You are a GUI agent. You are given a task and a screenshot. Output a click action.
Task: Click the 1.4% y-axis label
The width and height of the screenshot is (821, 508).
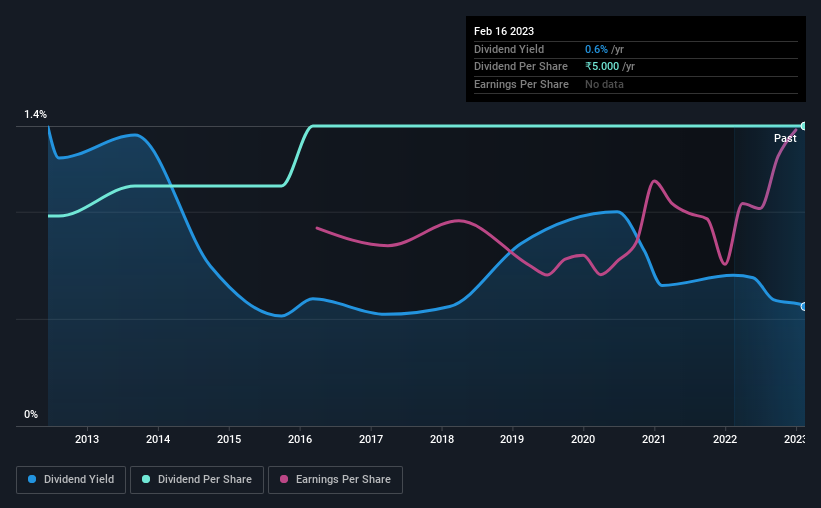point(36,114)
